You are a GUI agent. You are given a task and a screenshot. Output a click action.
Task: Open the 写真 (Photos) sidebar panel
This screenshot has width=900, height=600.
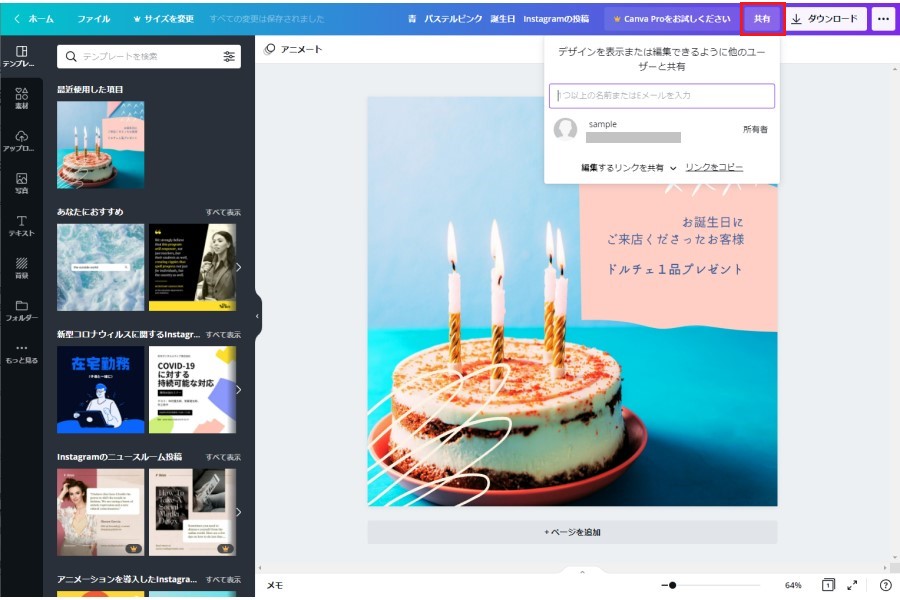[21, 183]
